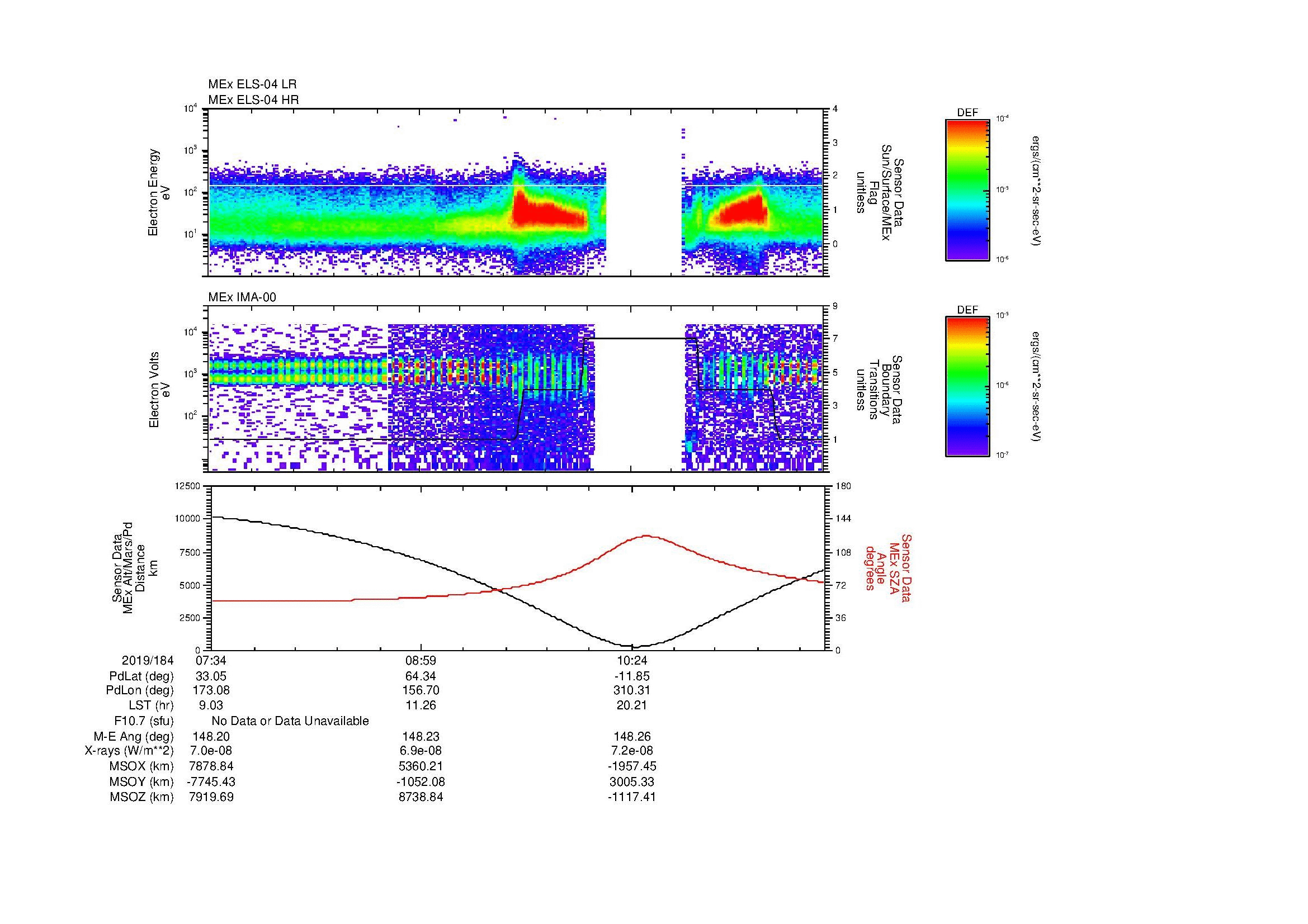Click the top DEF color bar
The height and width of the screenshot is (924, 1308).
(967, 189)
